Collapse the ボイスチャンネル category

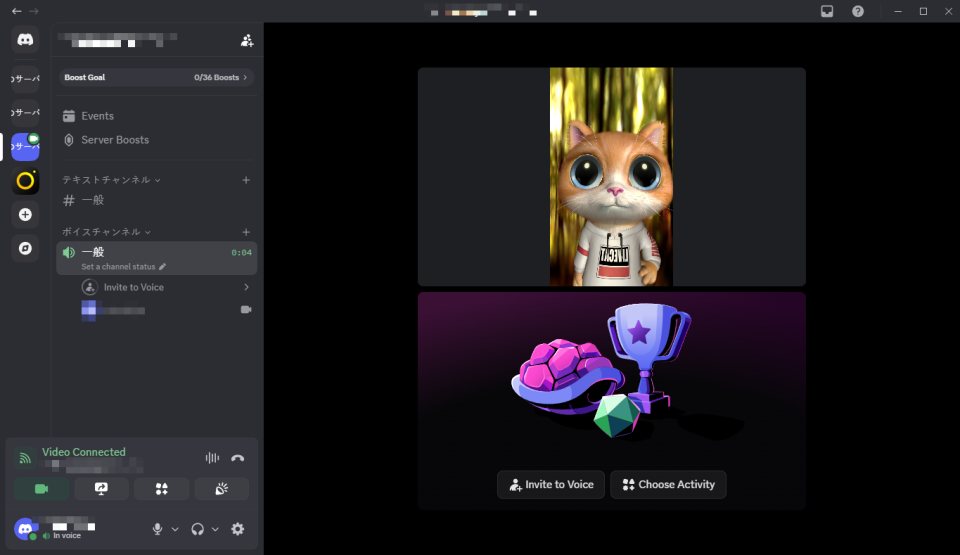[105, 232]
